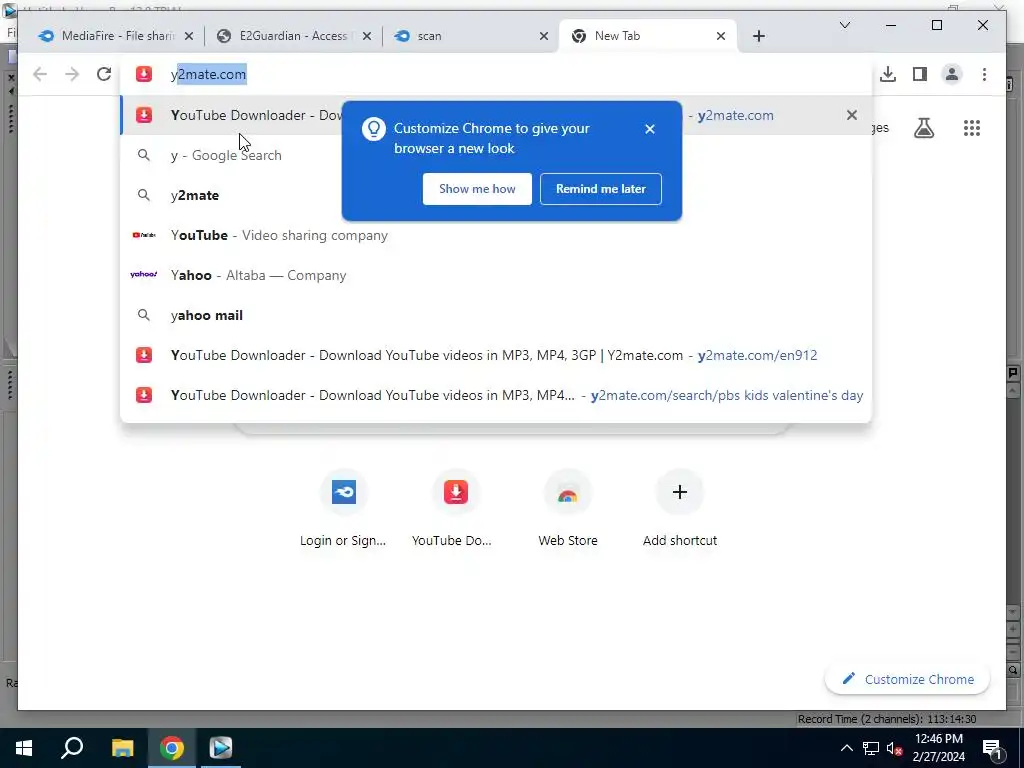Viewport: 1024px width, 768px height.
Task: Open the Google apps grid
Action: pos(972,128)
